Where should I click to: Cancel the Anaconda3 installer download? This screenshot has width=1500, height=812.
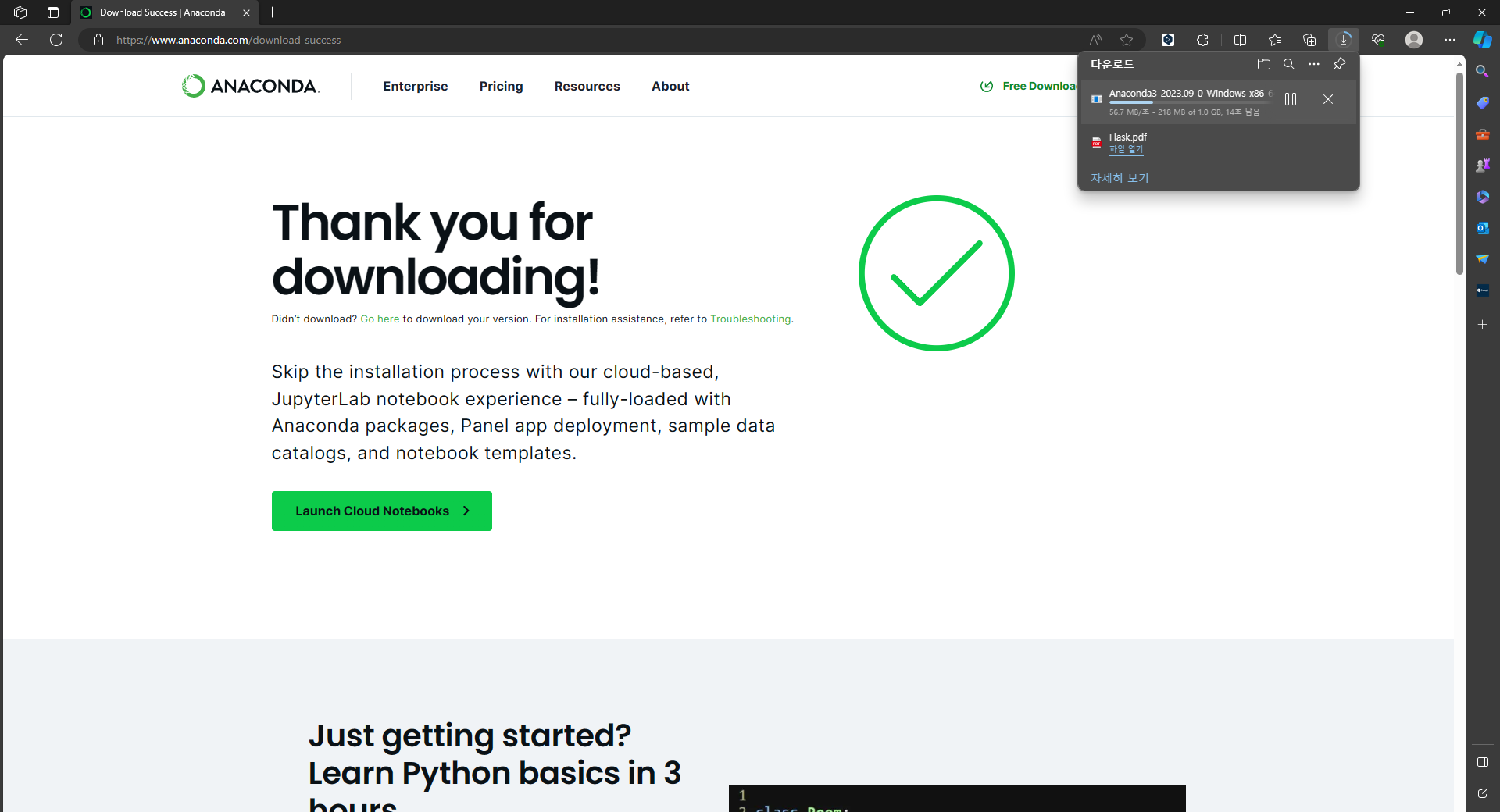click(x=1328, y=99)
